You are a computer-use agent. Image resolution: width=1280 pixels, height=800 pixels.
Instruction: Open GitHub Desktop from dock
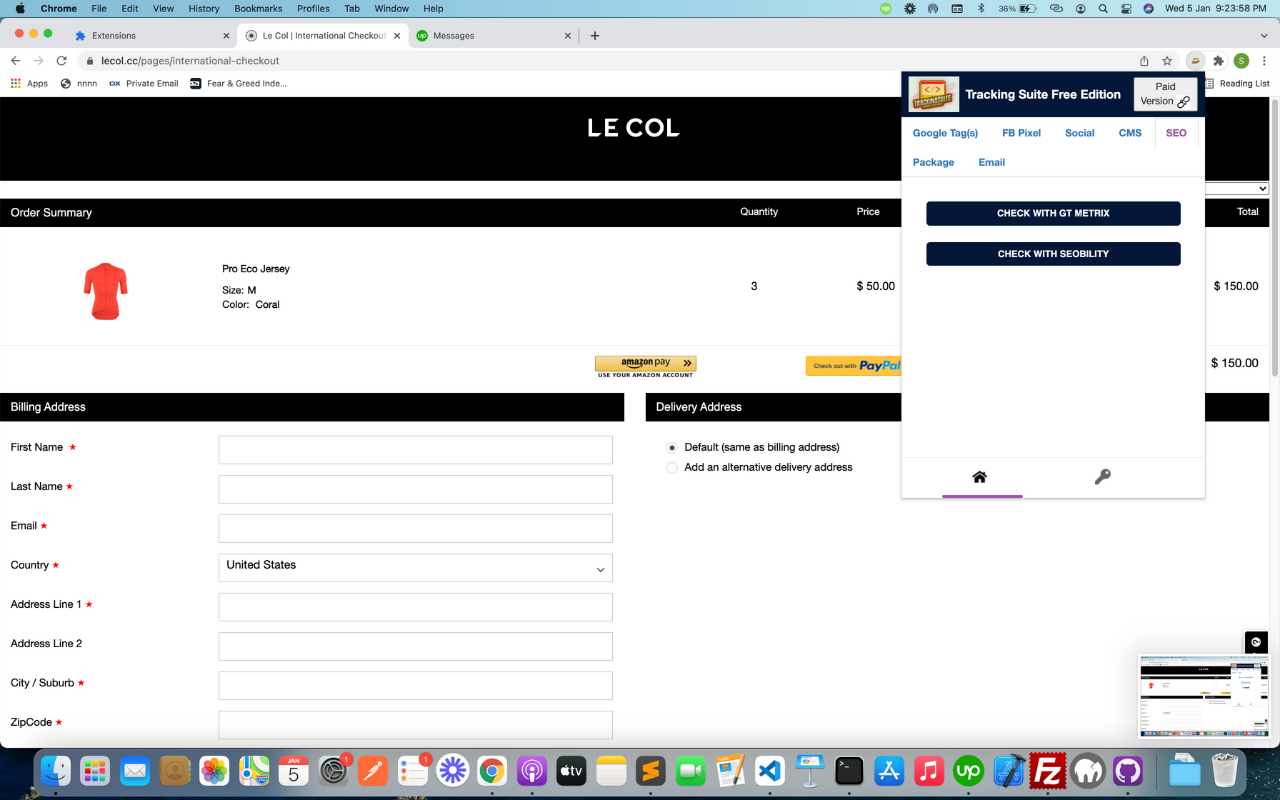tap(1127, 770)
